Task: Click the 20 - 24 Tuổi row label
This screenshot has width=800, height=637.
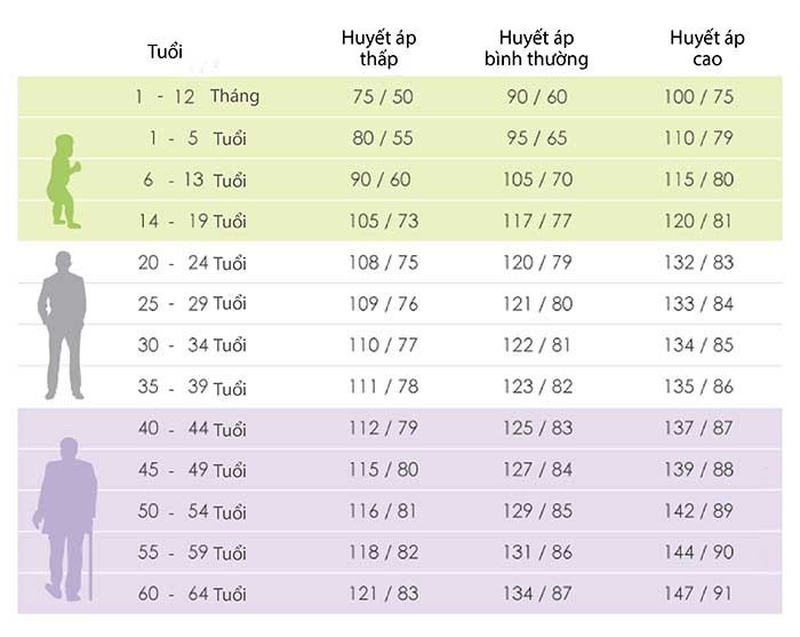Action: (192, 263)
